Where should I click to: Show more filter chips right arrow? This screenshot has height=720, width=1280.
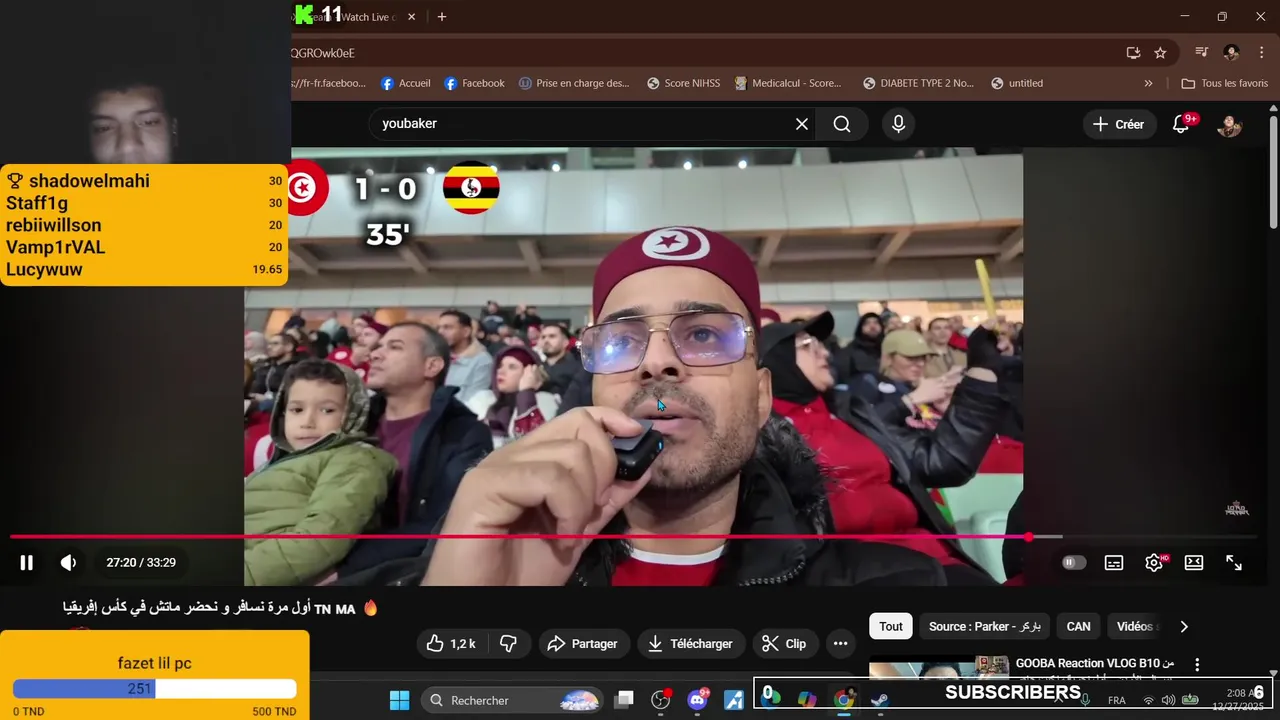coord(1184,627)
